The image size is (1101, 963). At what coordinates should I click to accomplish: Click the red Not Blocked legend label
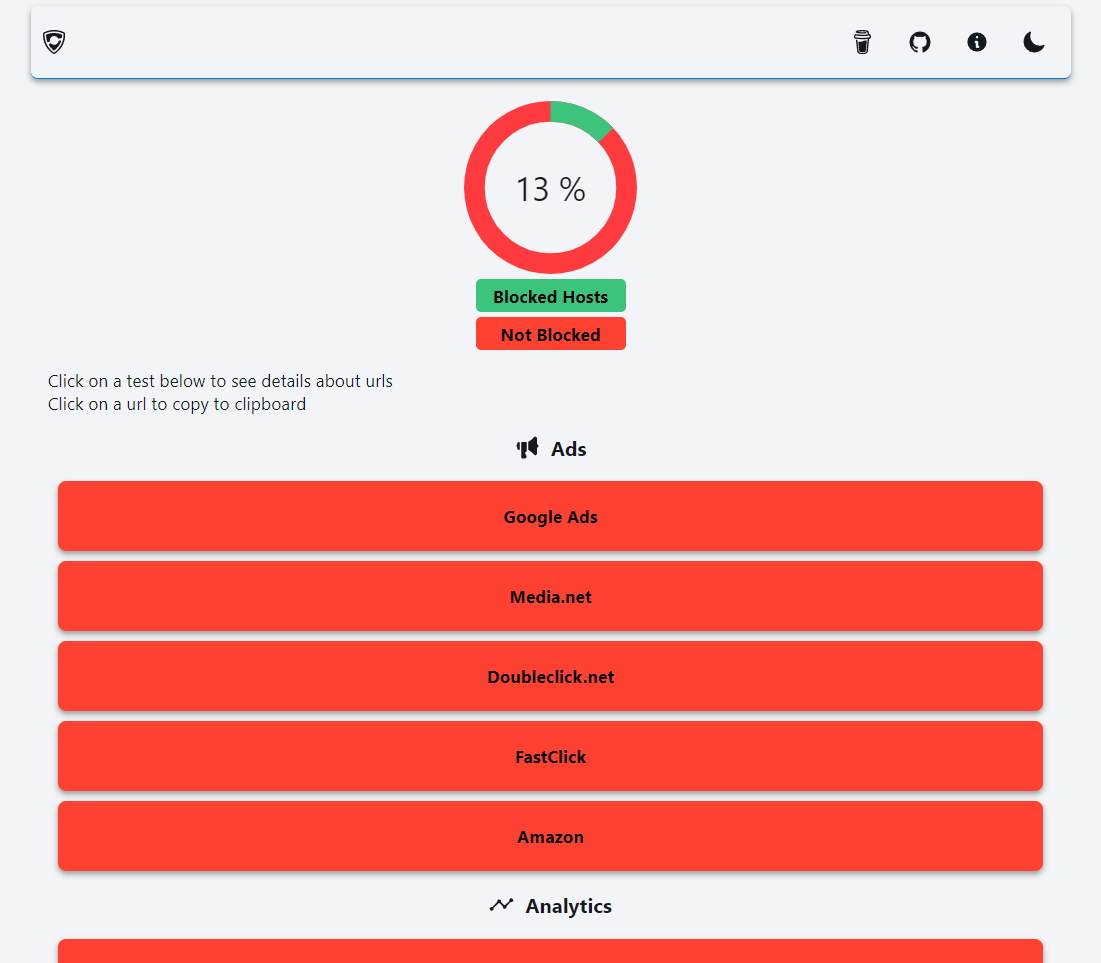pyautogui.click(x=550, y=335)
